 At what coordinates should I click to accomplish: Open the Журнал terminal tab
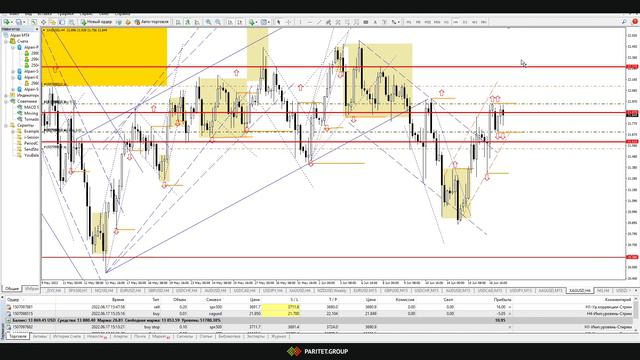tap(279, 337)
